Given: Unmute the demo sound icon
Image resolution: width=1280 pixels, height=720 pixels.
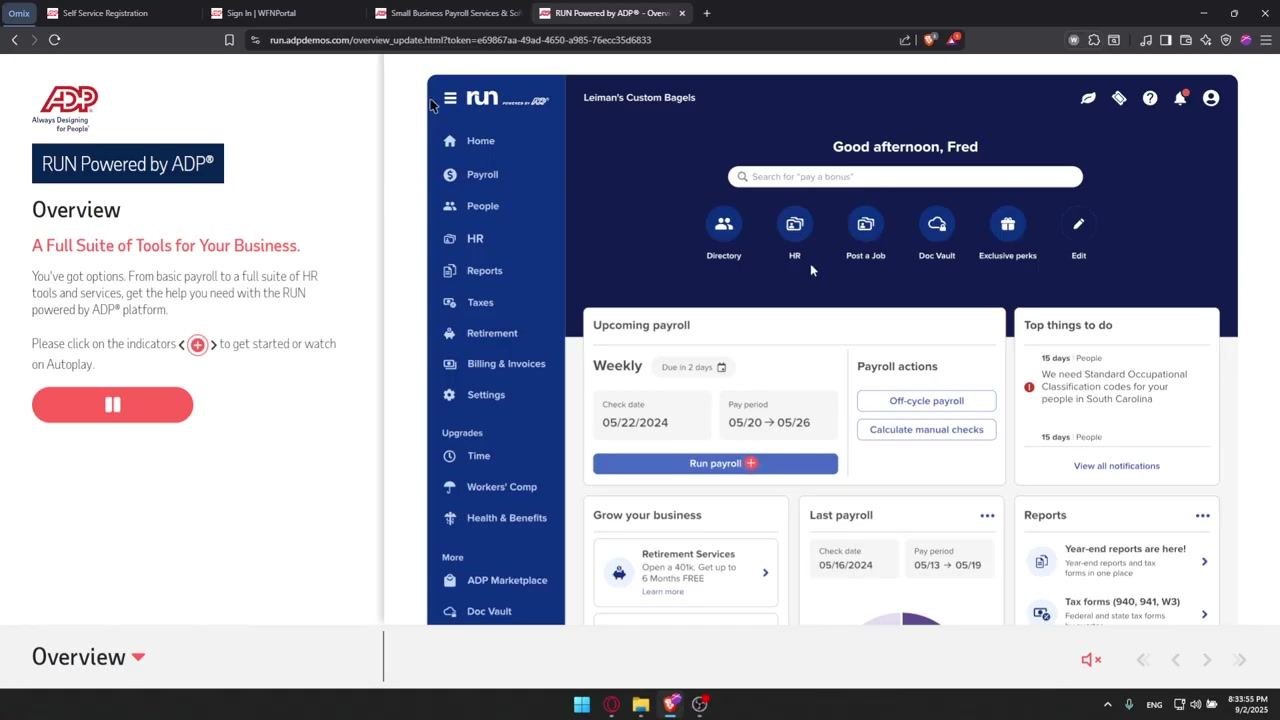Looking at the screenshot, I should click(x=1091, y=660).
